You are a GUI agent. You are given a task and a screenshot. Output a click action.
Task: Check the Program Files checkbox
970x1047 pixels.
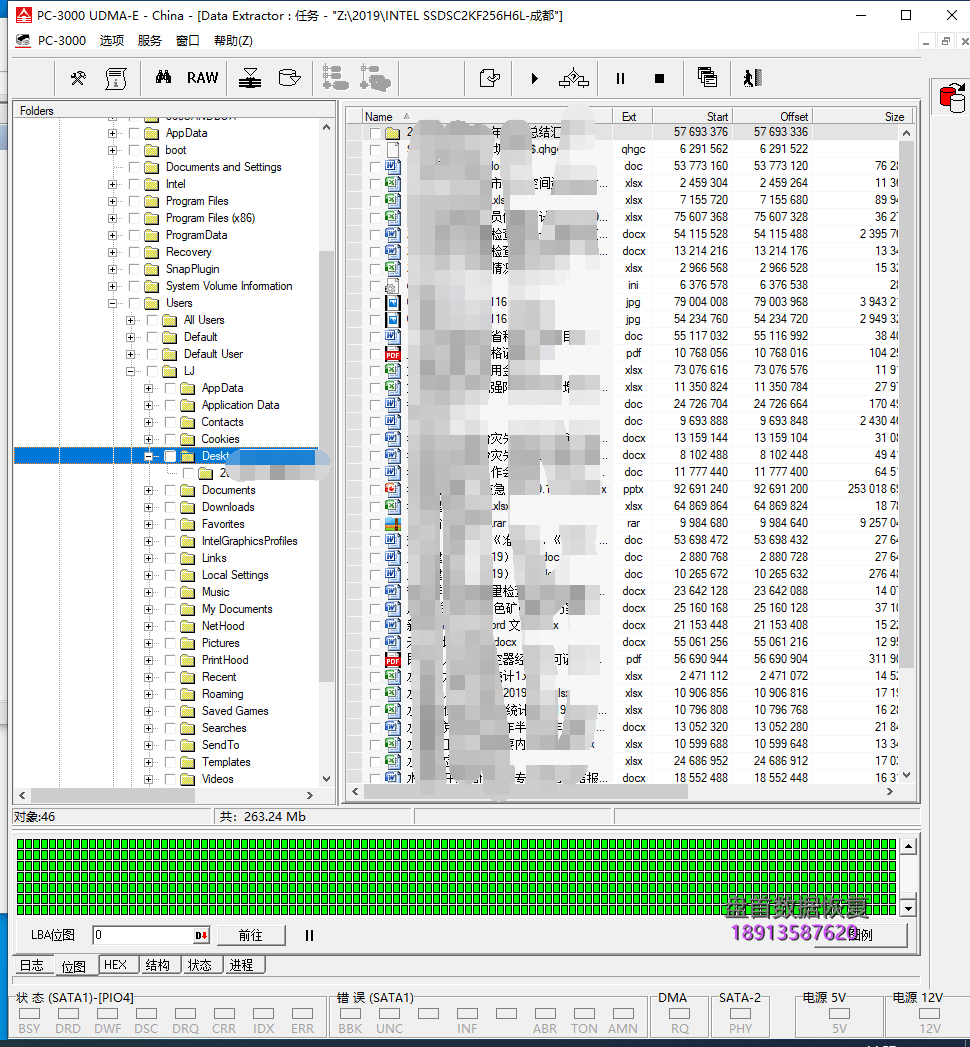(134, 201)
